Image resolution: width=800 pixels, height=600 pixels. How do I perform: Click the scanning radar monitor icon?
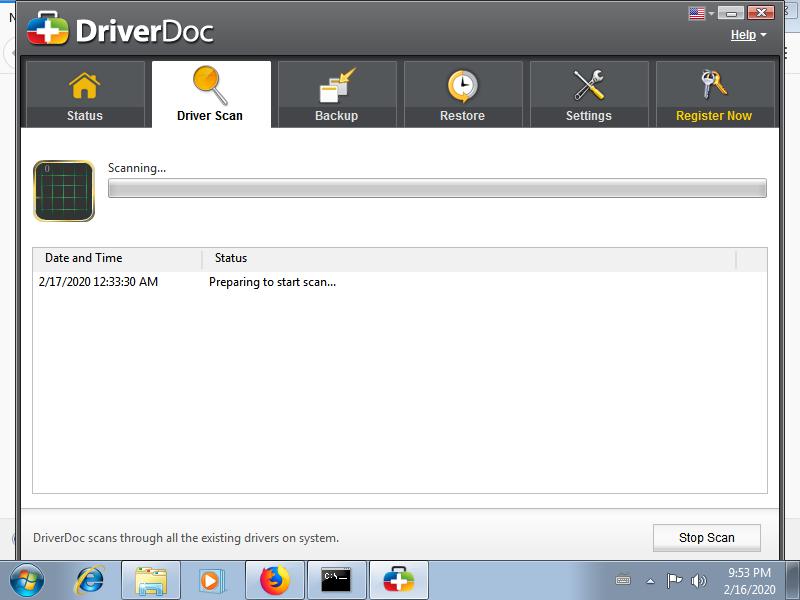(64, 191)
